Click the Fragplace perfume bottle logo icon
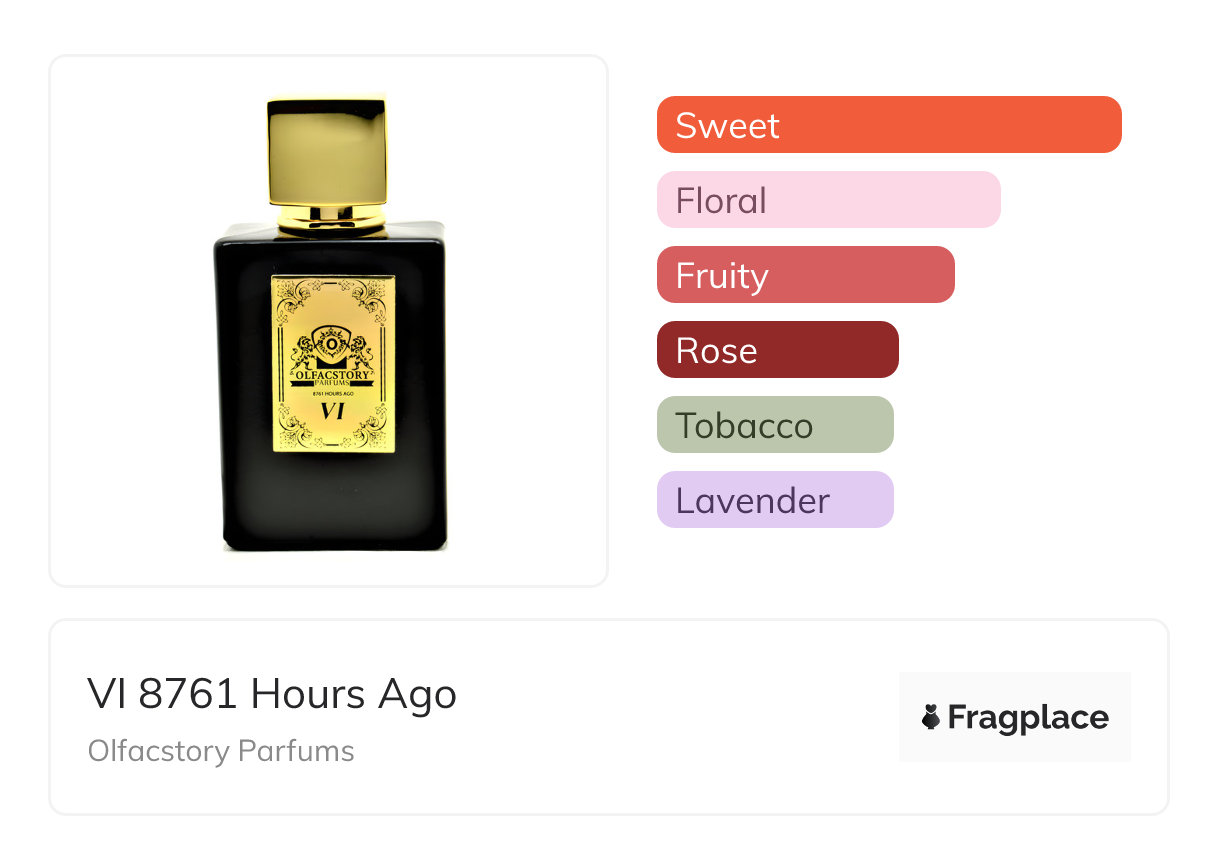The width and height of the screenshot is (1218, 864). (932, 717)
